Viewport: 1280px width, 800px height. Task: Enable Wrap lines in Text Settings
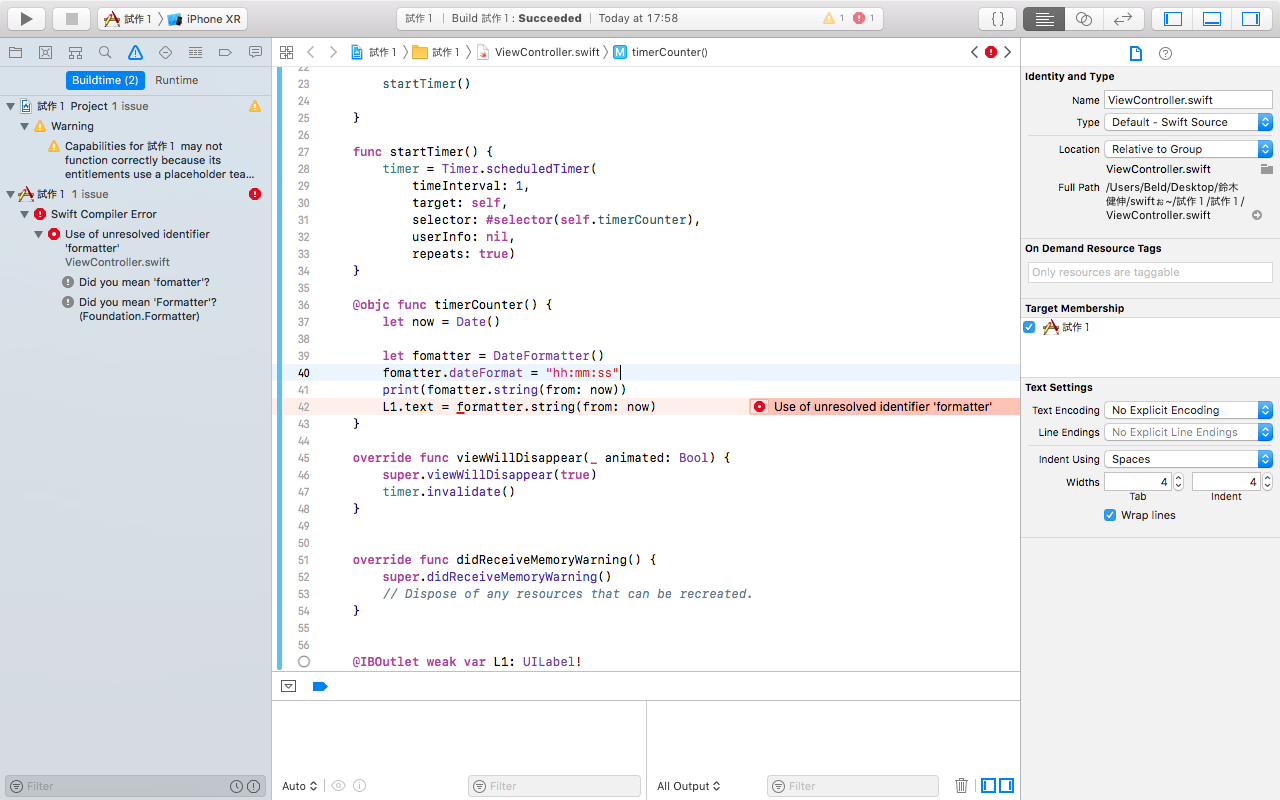[1110, 515]
